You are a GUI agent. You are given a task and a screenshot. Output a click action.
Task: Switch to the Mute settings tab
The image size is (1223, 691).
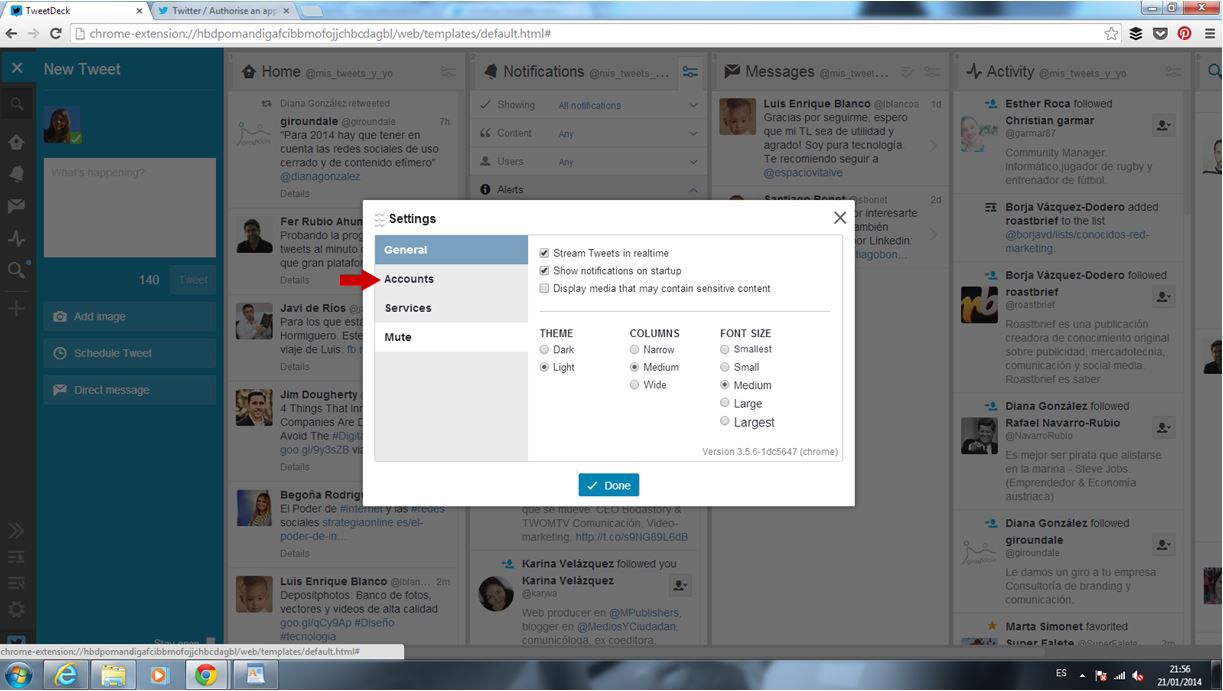coord(398,337)
